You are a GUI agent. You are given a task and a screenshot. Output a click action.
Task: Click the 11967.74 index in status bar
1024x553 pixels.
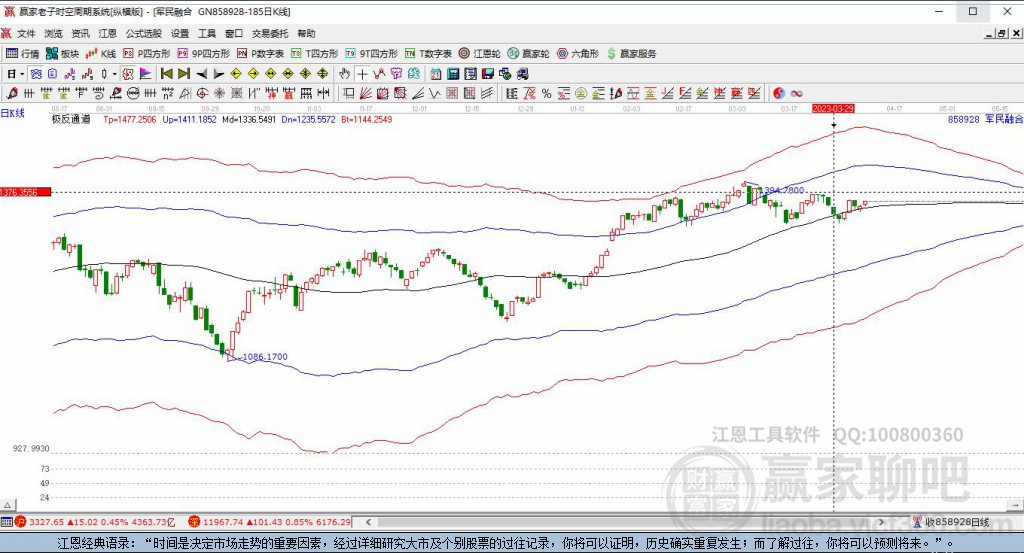click(x=222, y=522)
